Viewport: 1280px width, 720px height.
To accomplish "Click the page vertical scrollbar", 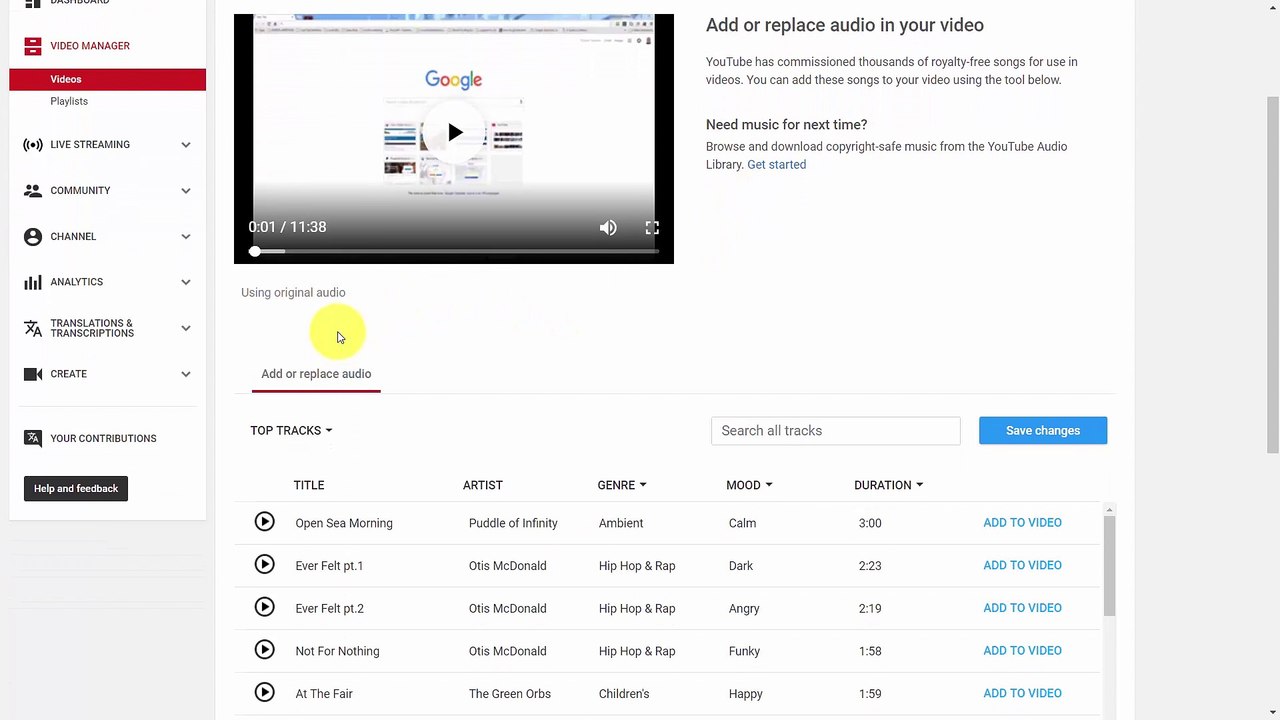I will [x=1272, y=275].
